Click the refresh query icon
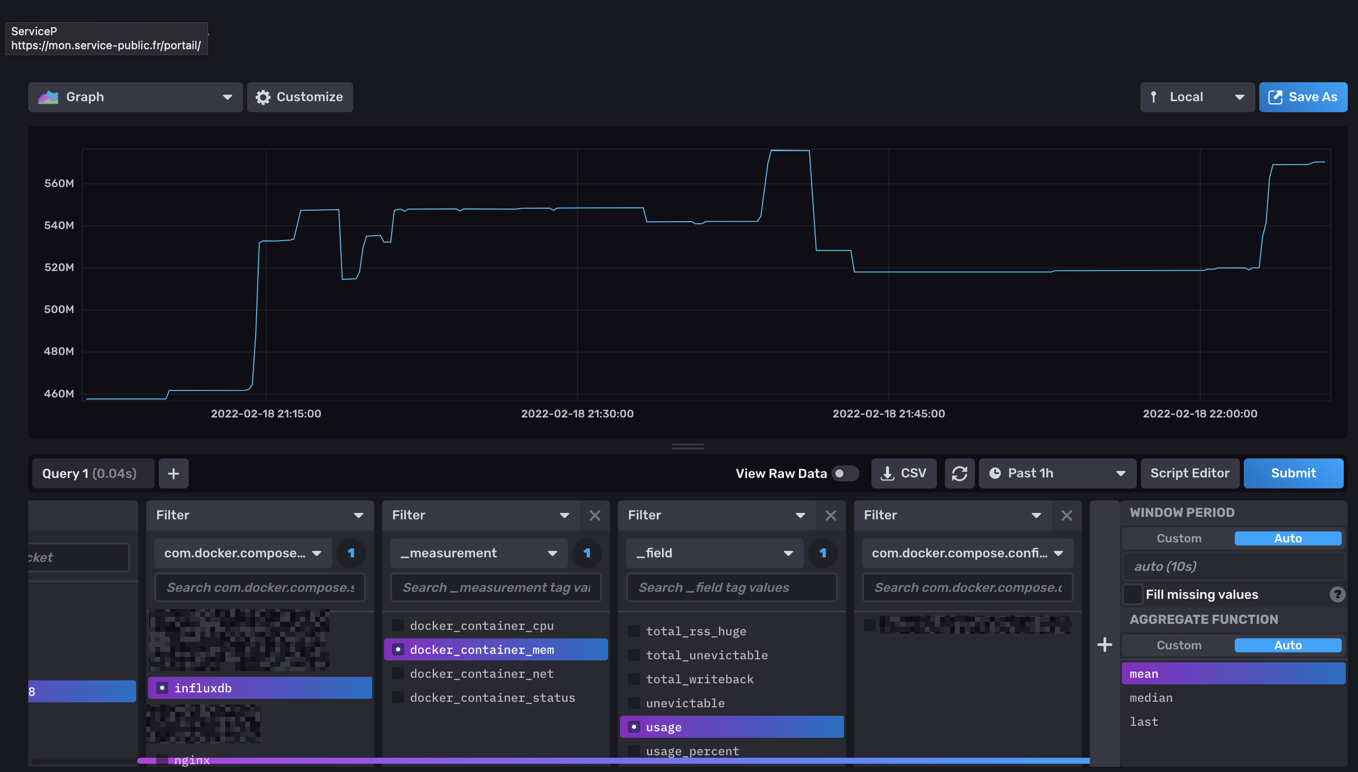 [x=959, y=473]
